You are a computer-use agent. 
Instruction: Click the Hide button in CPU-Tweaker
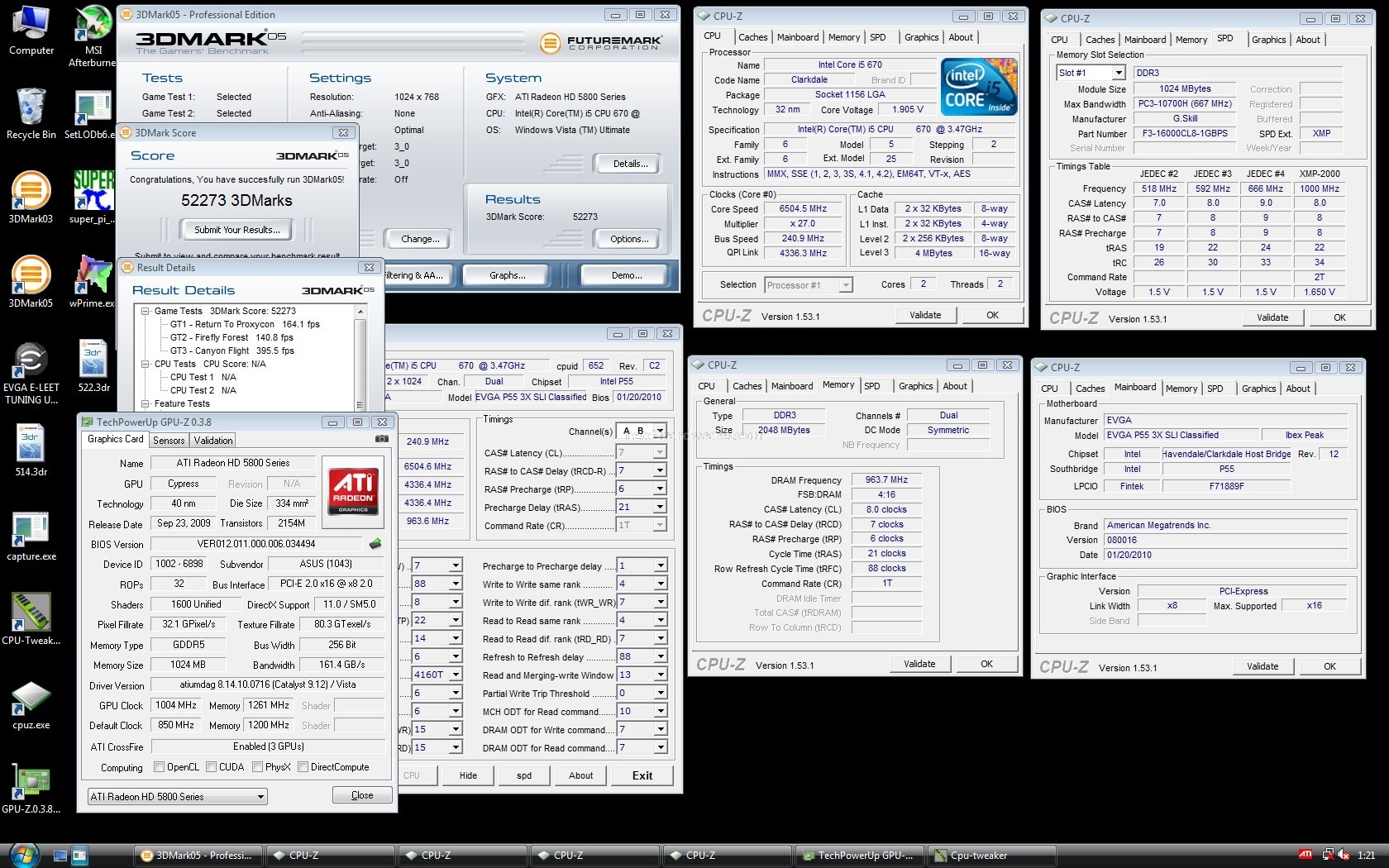468,775
